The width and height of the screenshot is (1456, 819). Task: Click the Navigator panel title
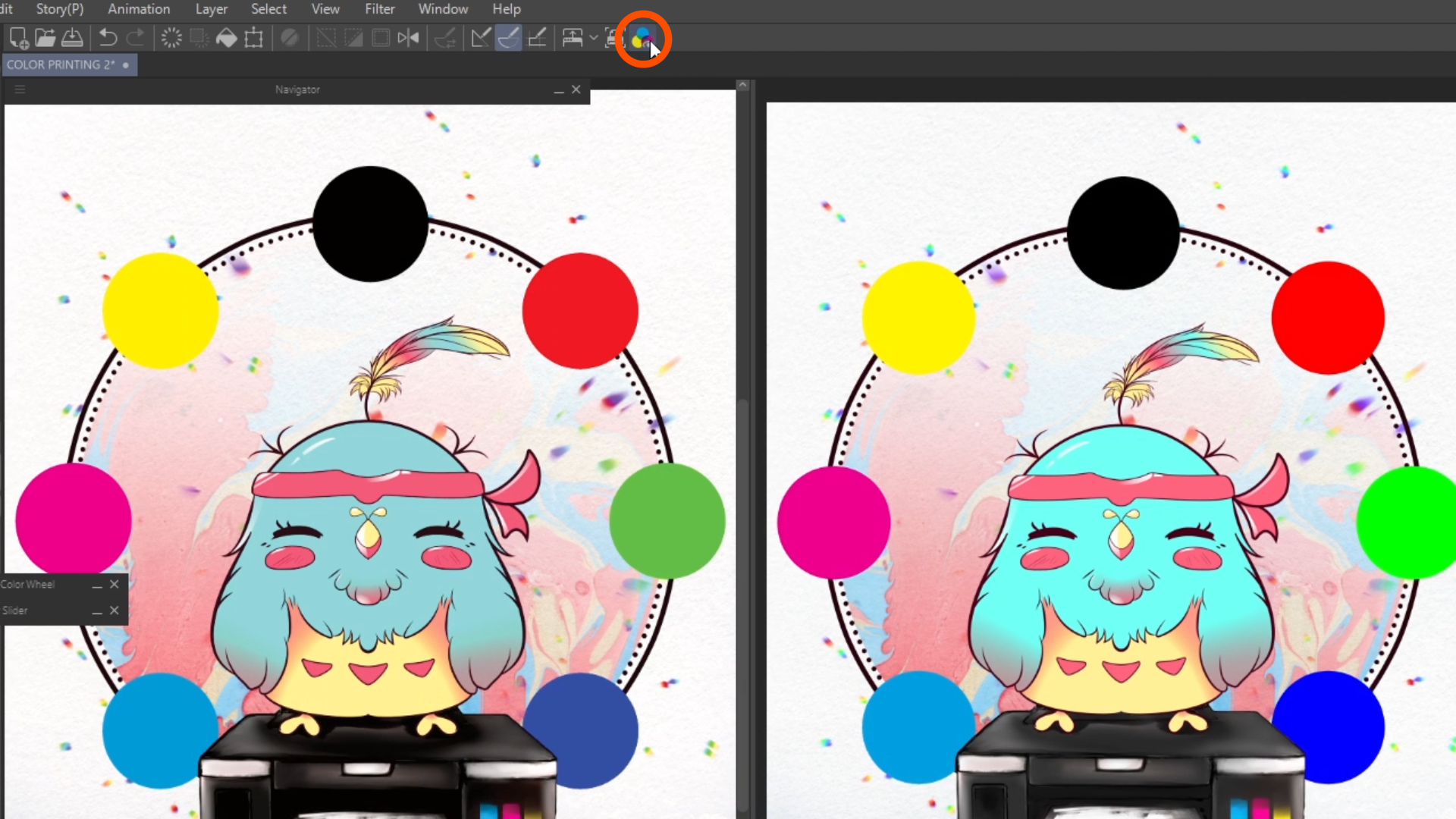[297, 89]
